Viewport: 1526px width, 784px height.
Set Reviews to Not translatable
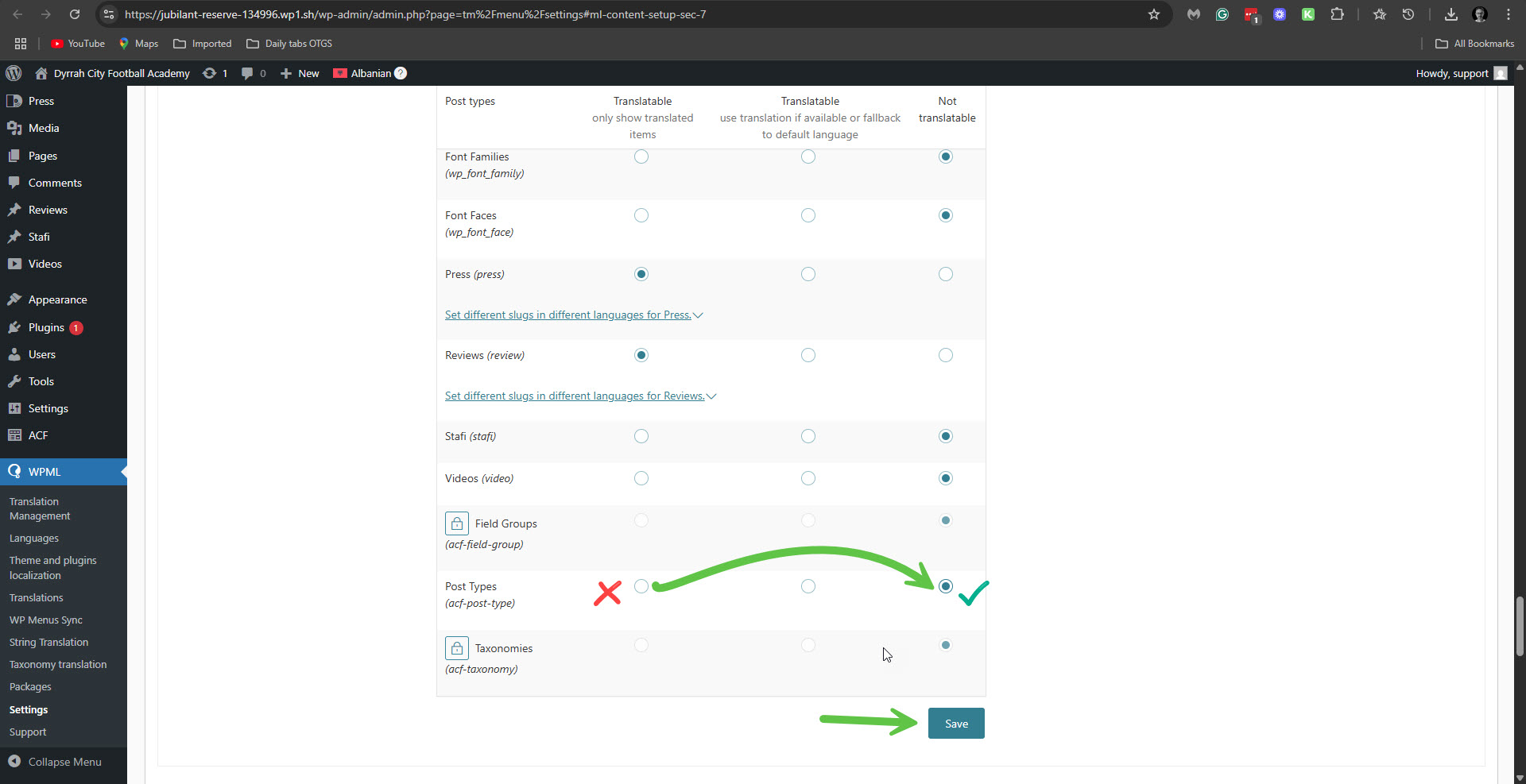(945, 355)
